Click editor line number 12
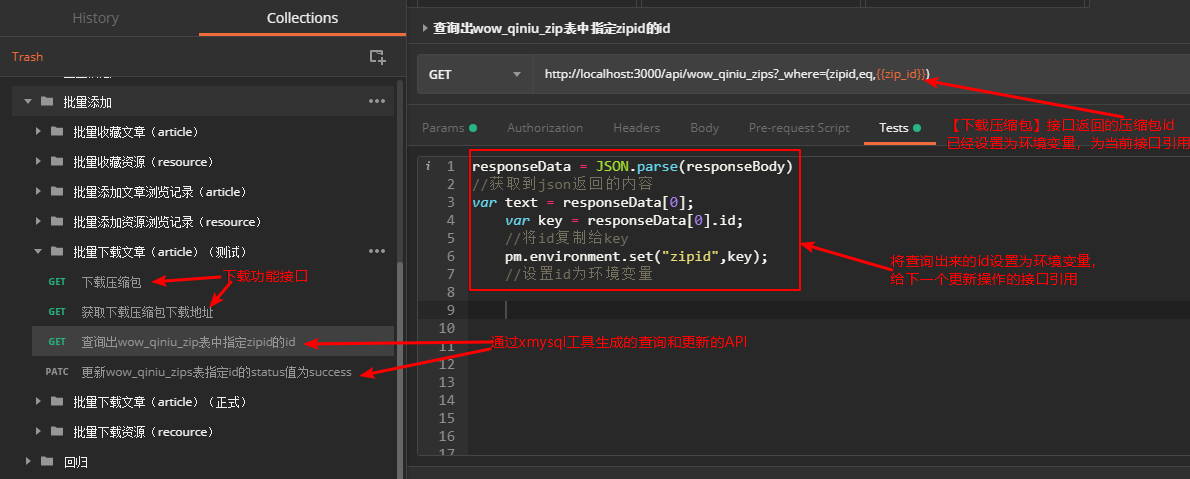The height and width of the screenshot is (479, 1190). click(x=446, y=364)
